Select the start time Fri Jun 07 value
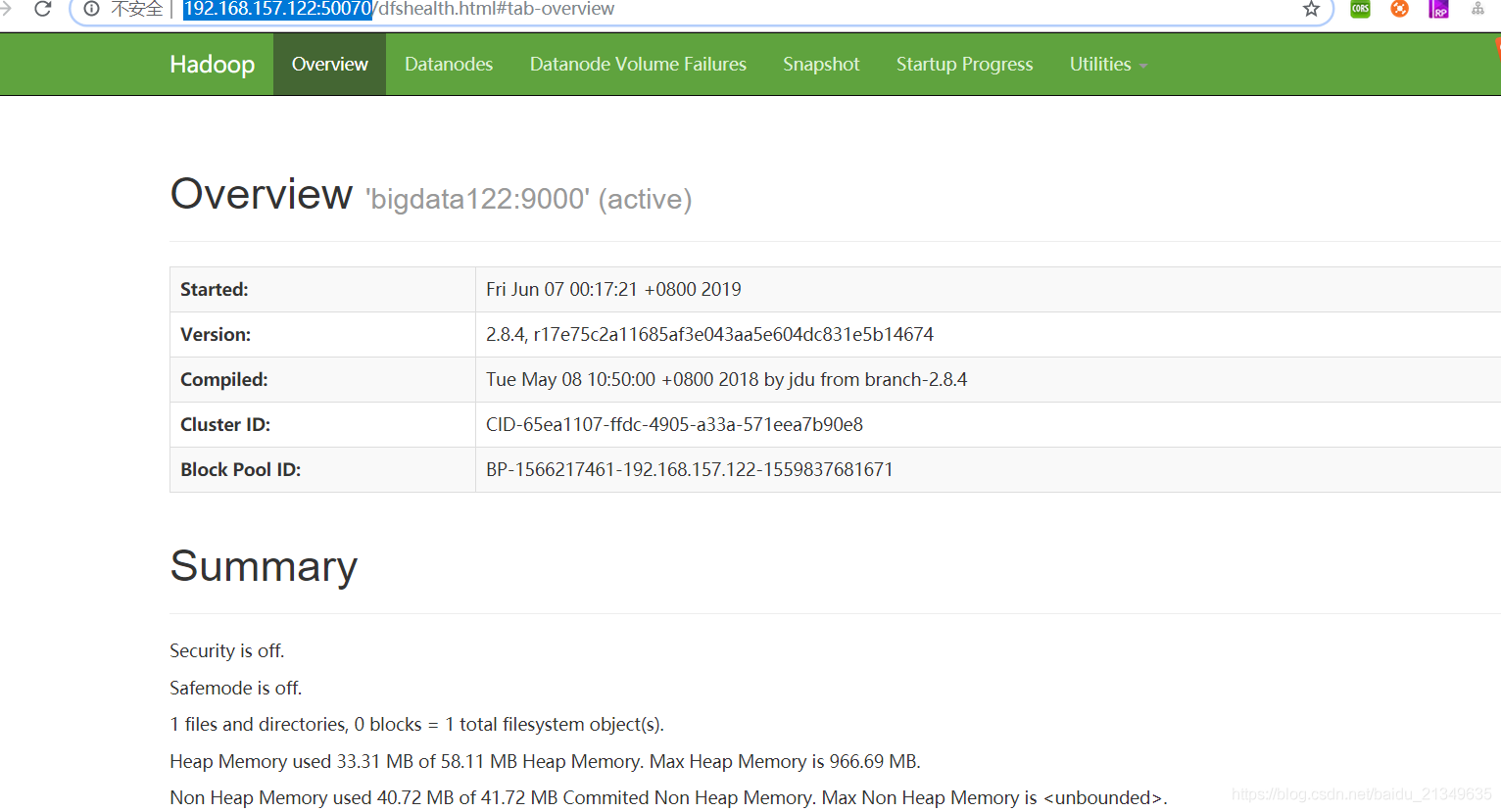Viewport: 1501px width, 812px height. (613, 290)
